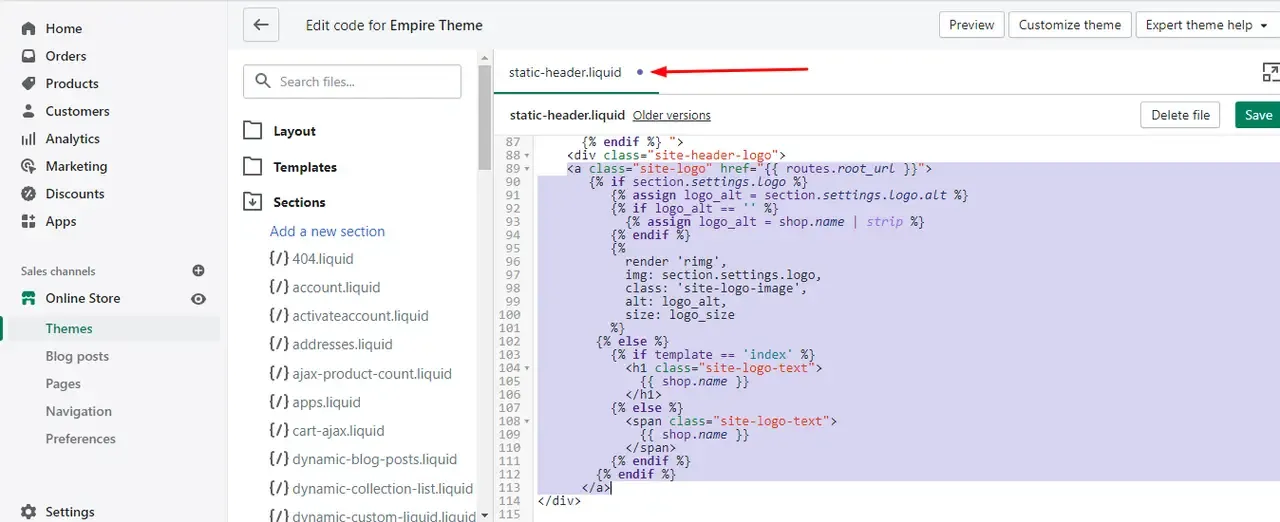Switch to static-header.liquid tab
Screen dimensions: 1280x522
tap(565, 72)
